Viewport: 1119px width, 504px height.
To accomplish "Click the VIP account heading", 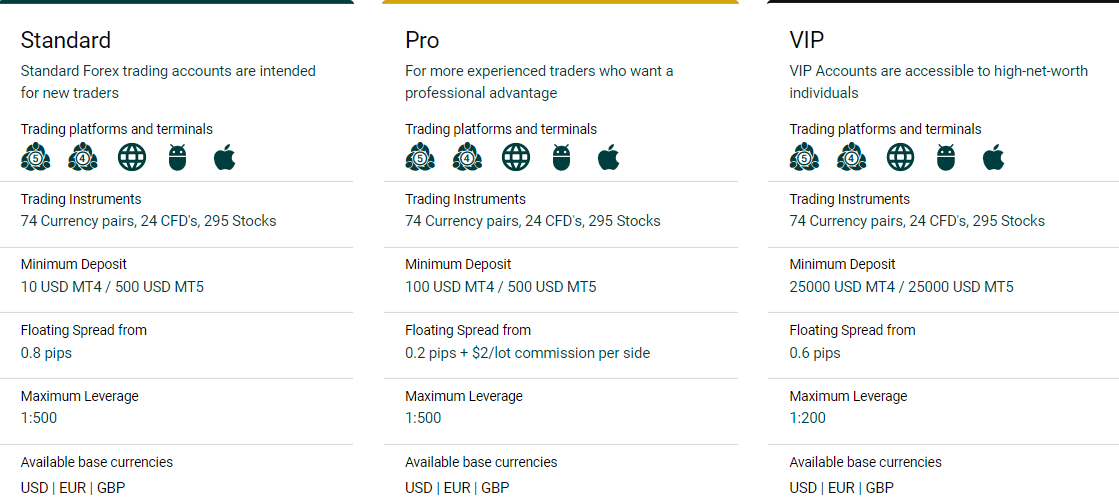I will (x=807, y=40).
